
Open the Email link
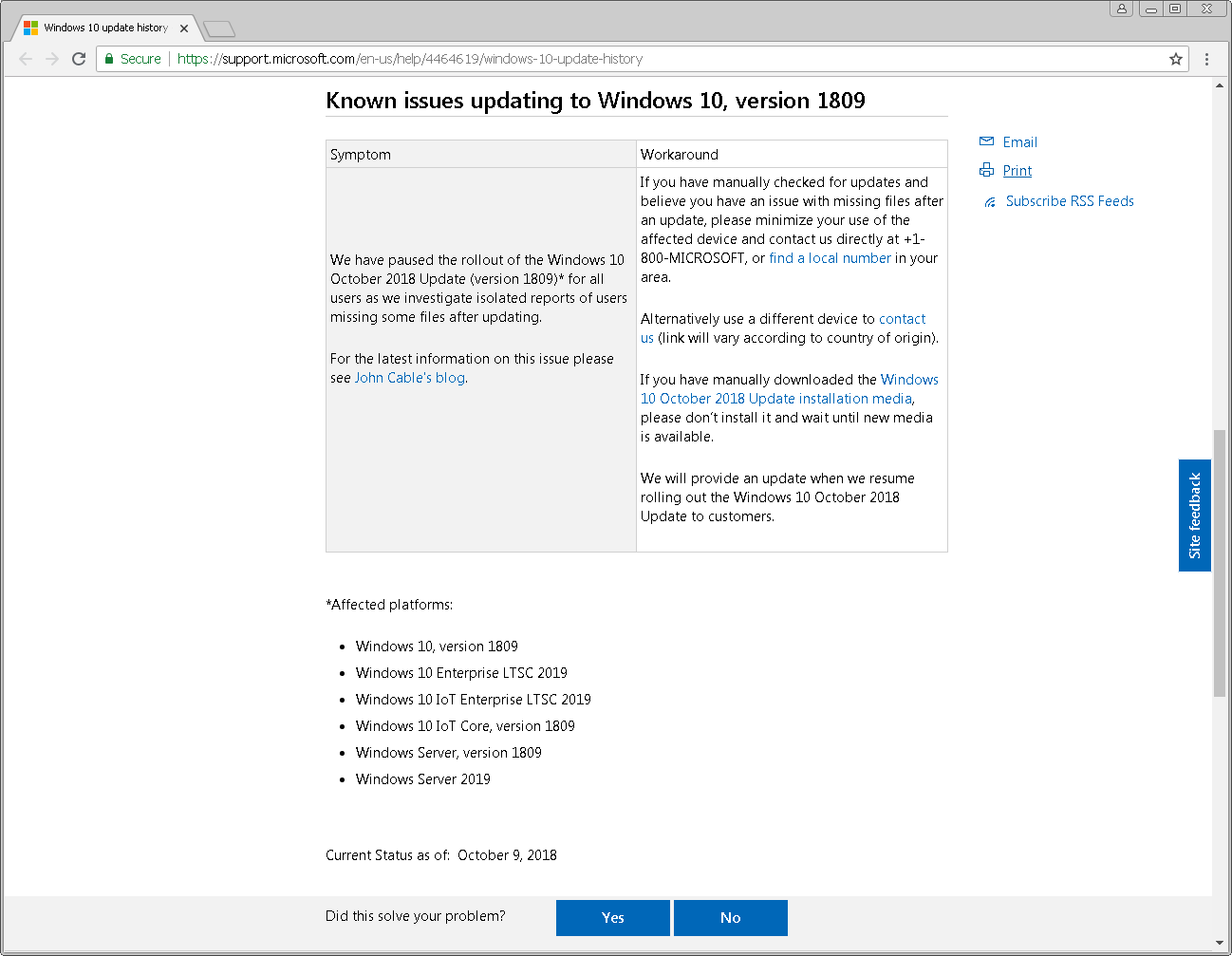pyautogui.click(x=1020, y=142)
